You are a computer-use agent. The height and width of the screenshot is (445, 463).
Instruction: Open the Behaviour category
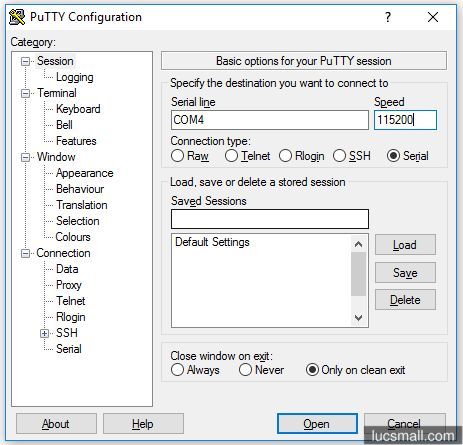80,189
